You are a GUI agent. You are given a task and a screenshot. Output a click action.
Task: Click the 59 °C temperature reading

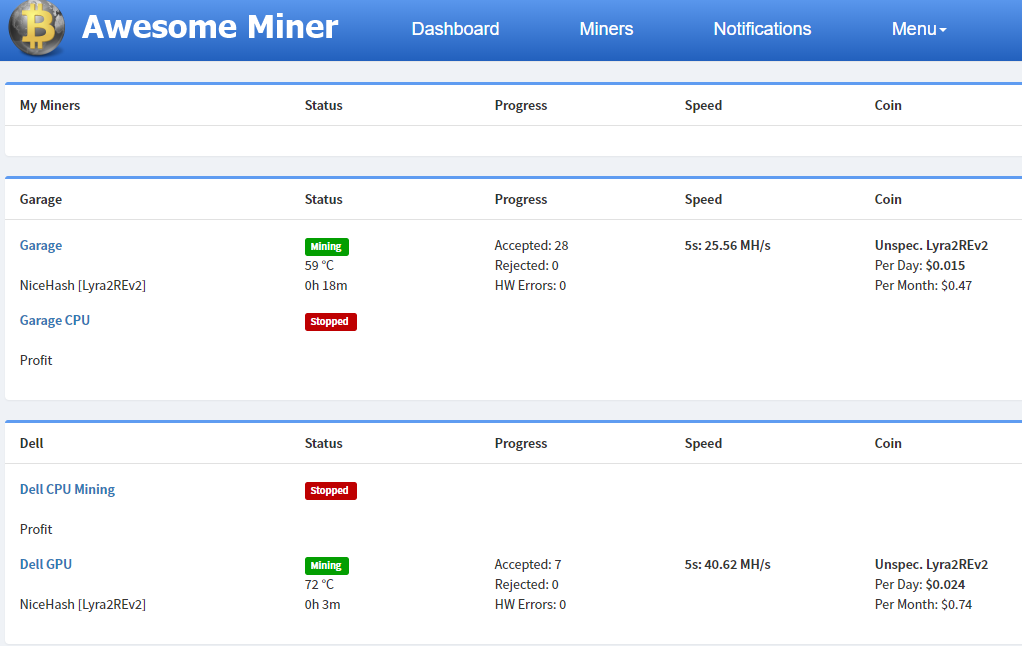pyautogui.click(x=319, y=265)
